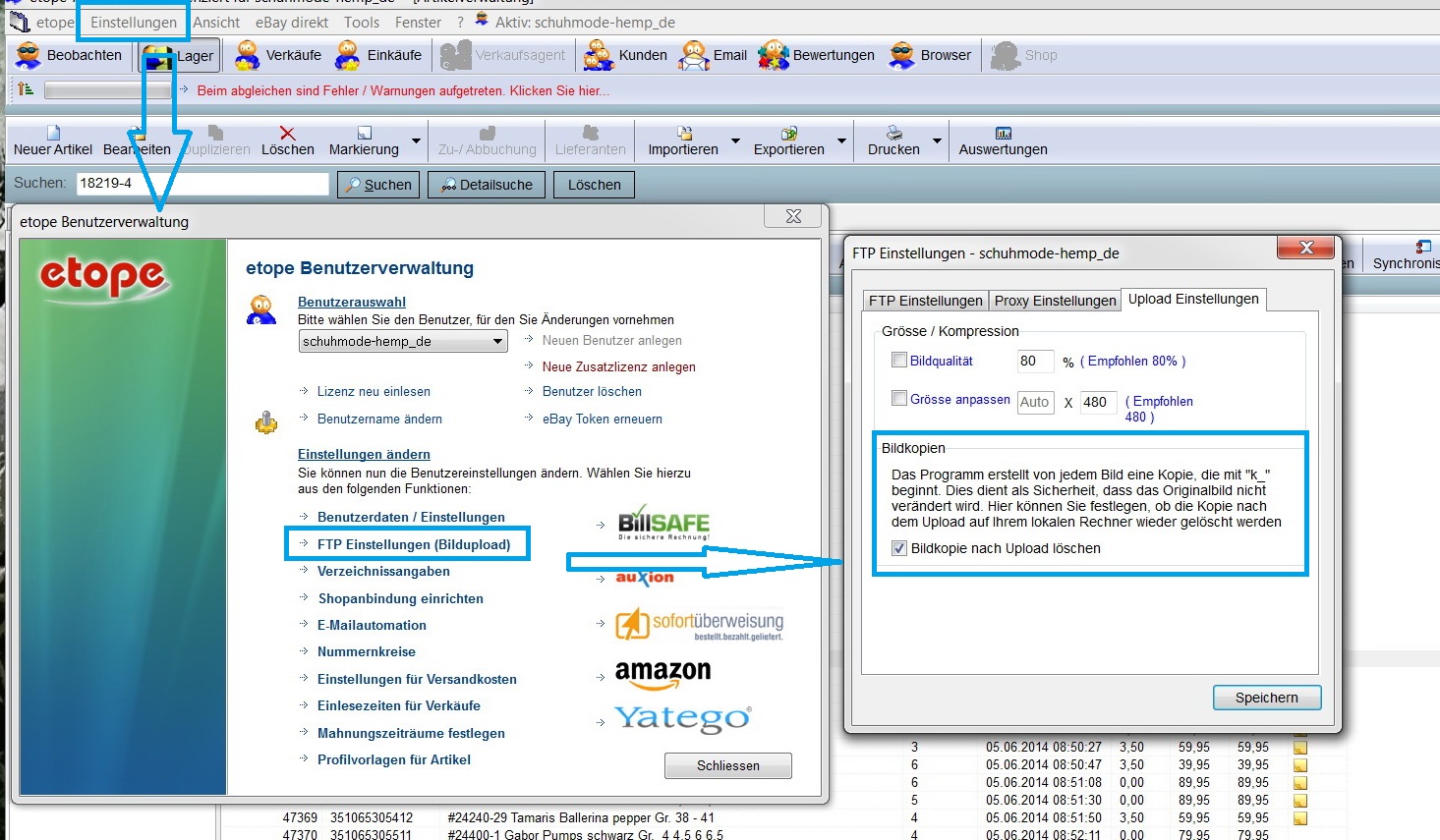This screenshot has width=1440, height=840.
Task: Expand the Exportieren dropdown arrow
Action: (841, 141)
